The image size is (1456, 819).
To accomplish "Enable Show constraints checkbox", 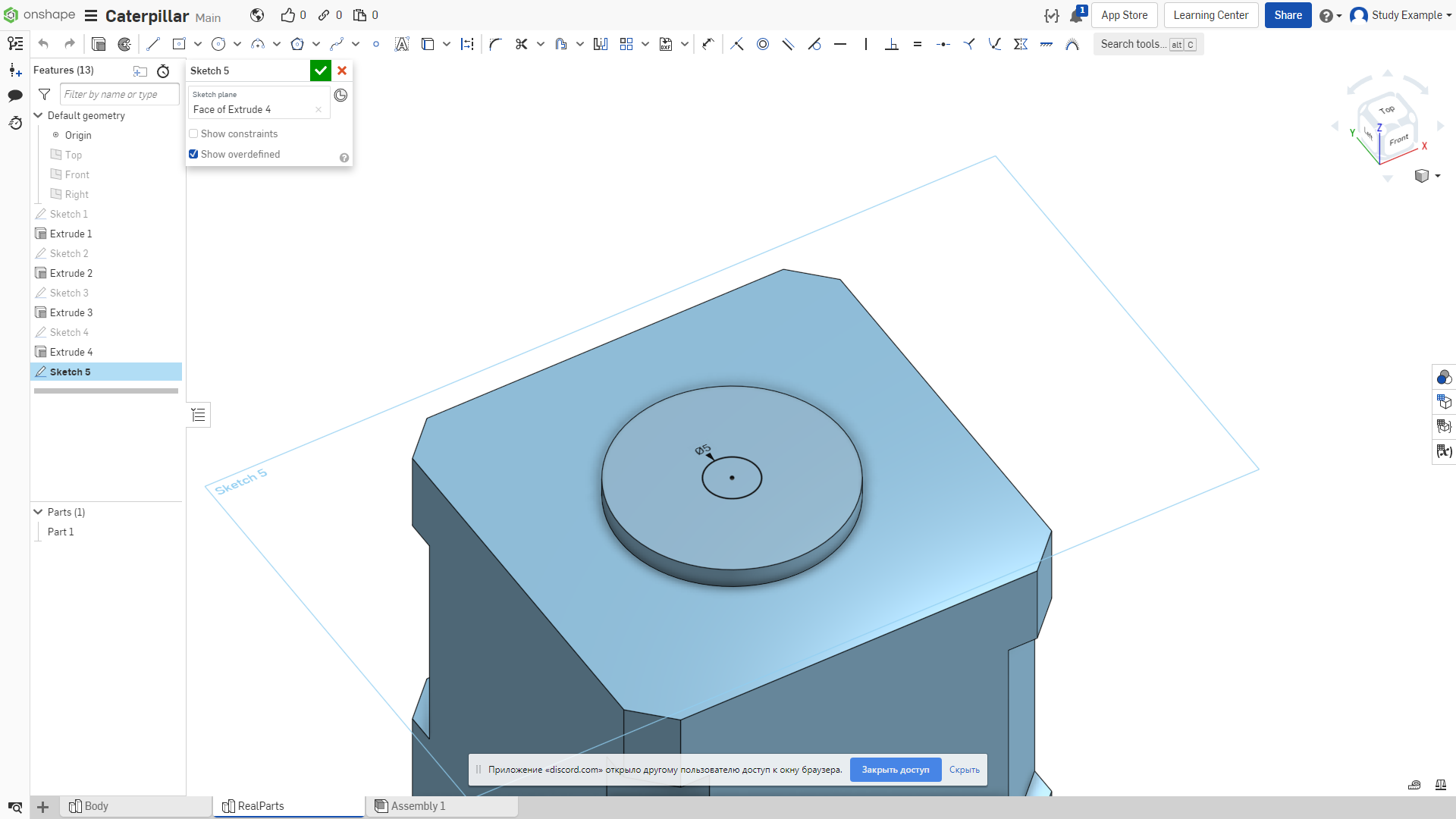I will tap(193, 133).
